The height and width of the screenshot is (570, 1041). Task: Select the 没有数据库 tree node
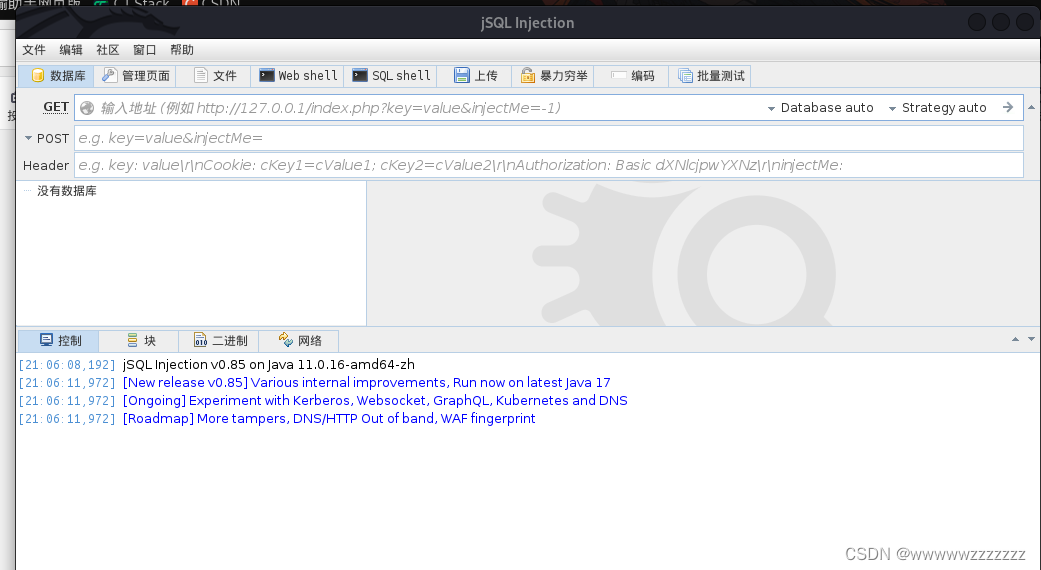pos(66,191)
